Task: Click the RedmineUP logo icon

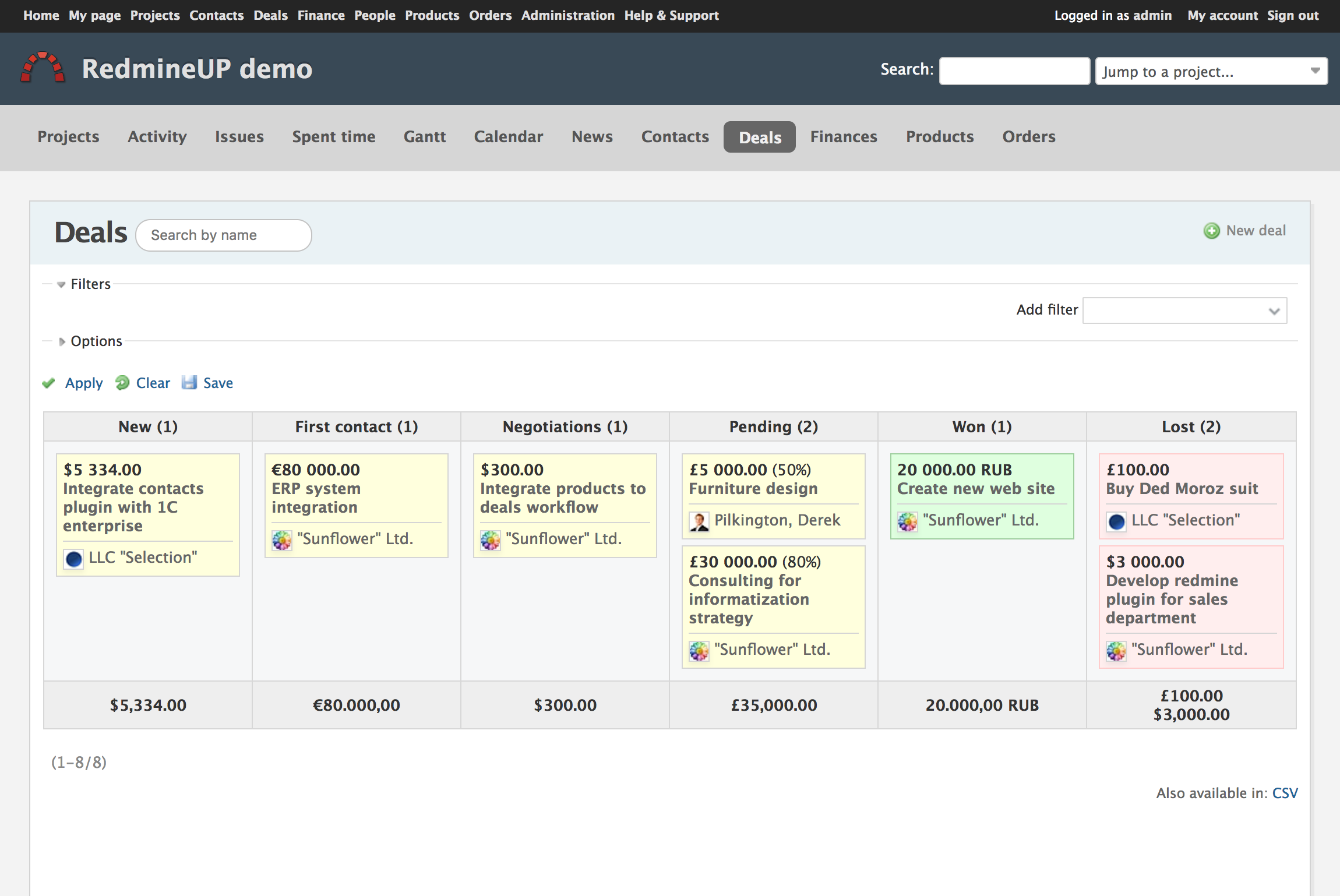Action: coord(43,68)
